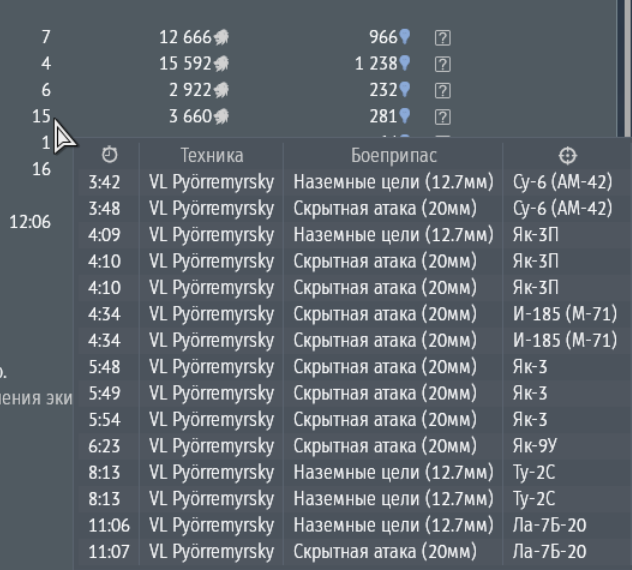The image size is (632, 570).
Task: Click target Ла-7Б-20 in the 11:07 row
Action: click(549, 552)
